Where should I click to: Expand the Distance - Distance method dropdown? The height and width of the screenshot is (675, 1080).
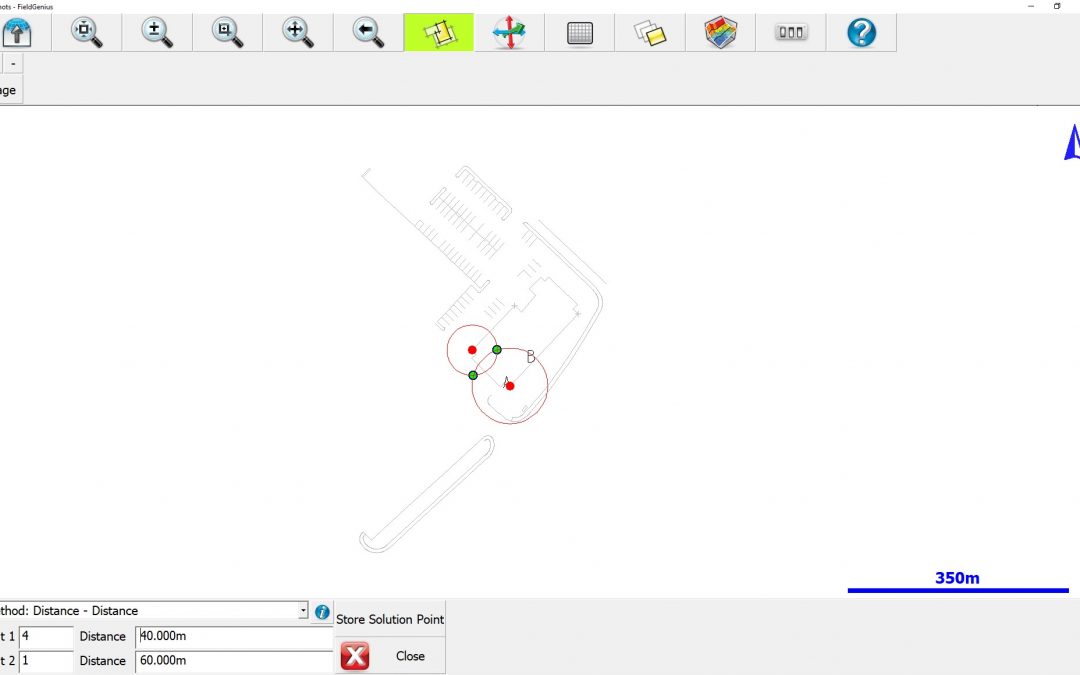pyautogui.click(x=303, y=611)
